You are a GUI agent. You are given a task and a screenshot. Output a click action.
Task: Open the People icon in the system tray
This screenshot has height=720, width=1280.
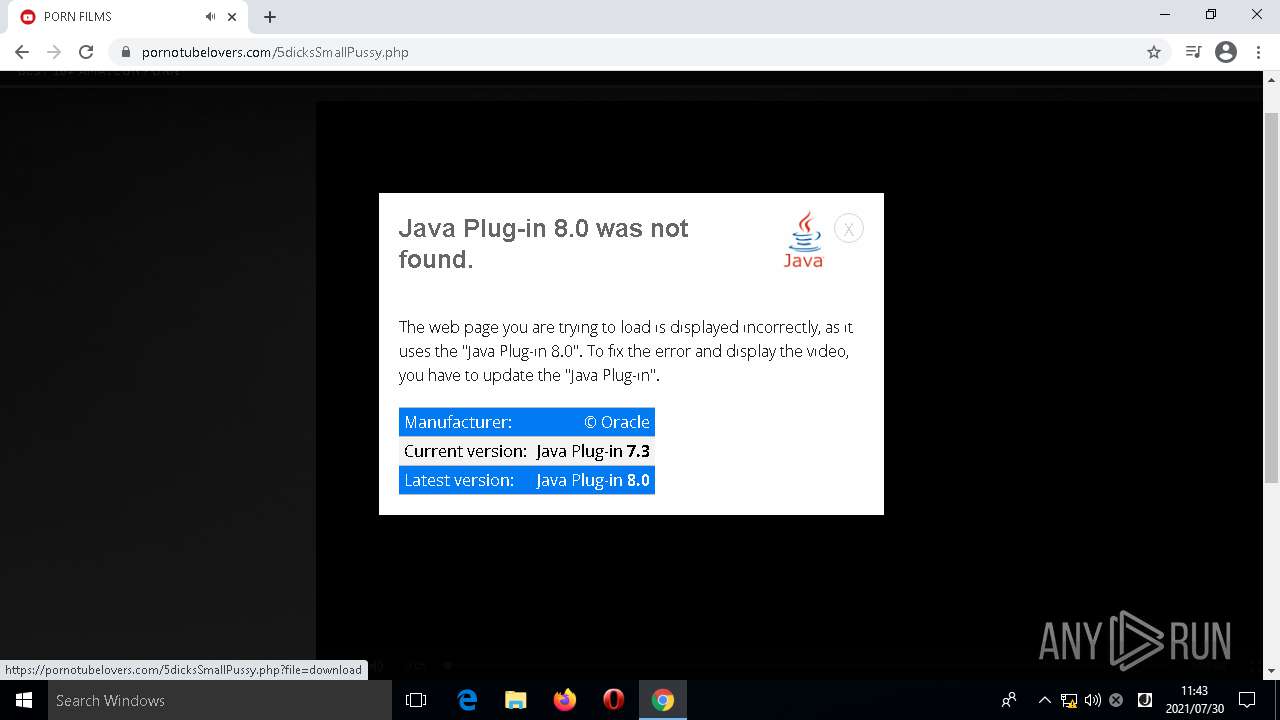tap(1009, 700)
